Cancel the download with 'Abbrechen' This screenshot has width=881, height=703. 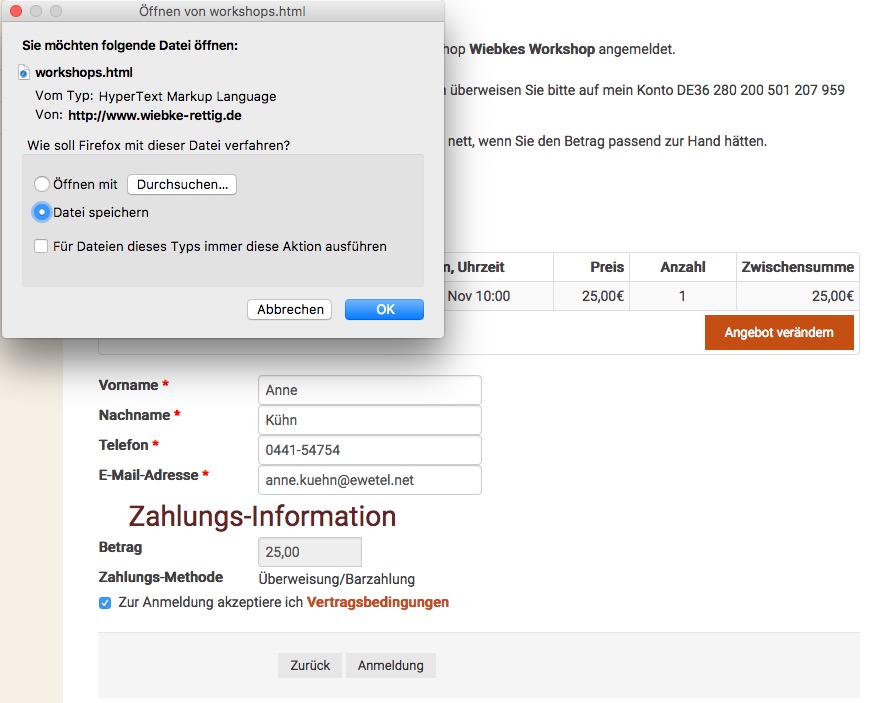point(290,310)
